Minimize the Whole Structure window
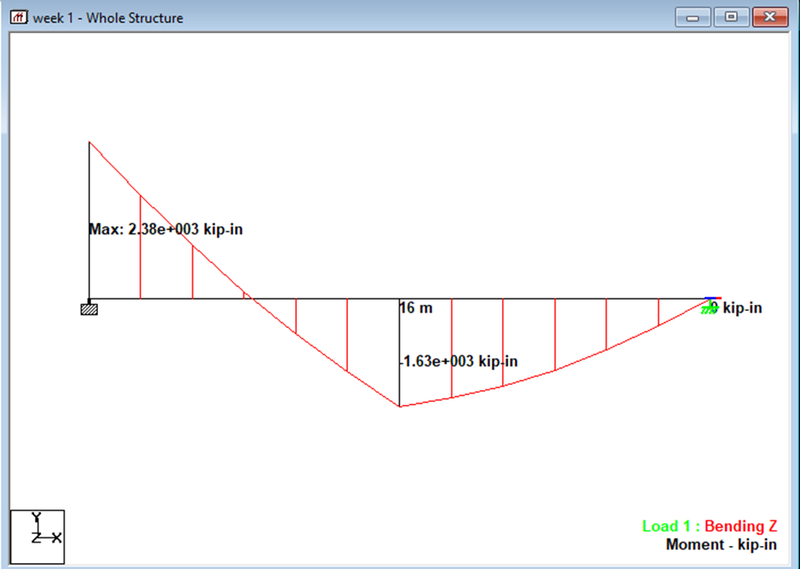 [692, 17]
